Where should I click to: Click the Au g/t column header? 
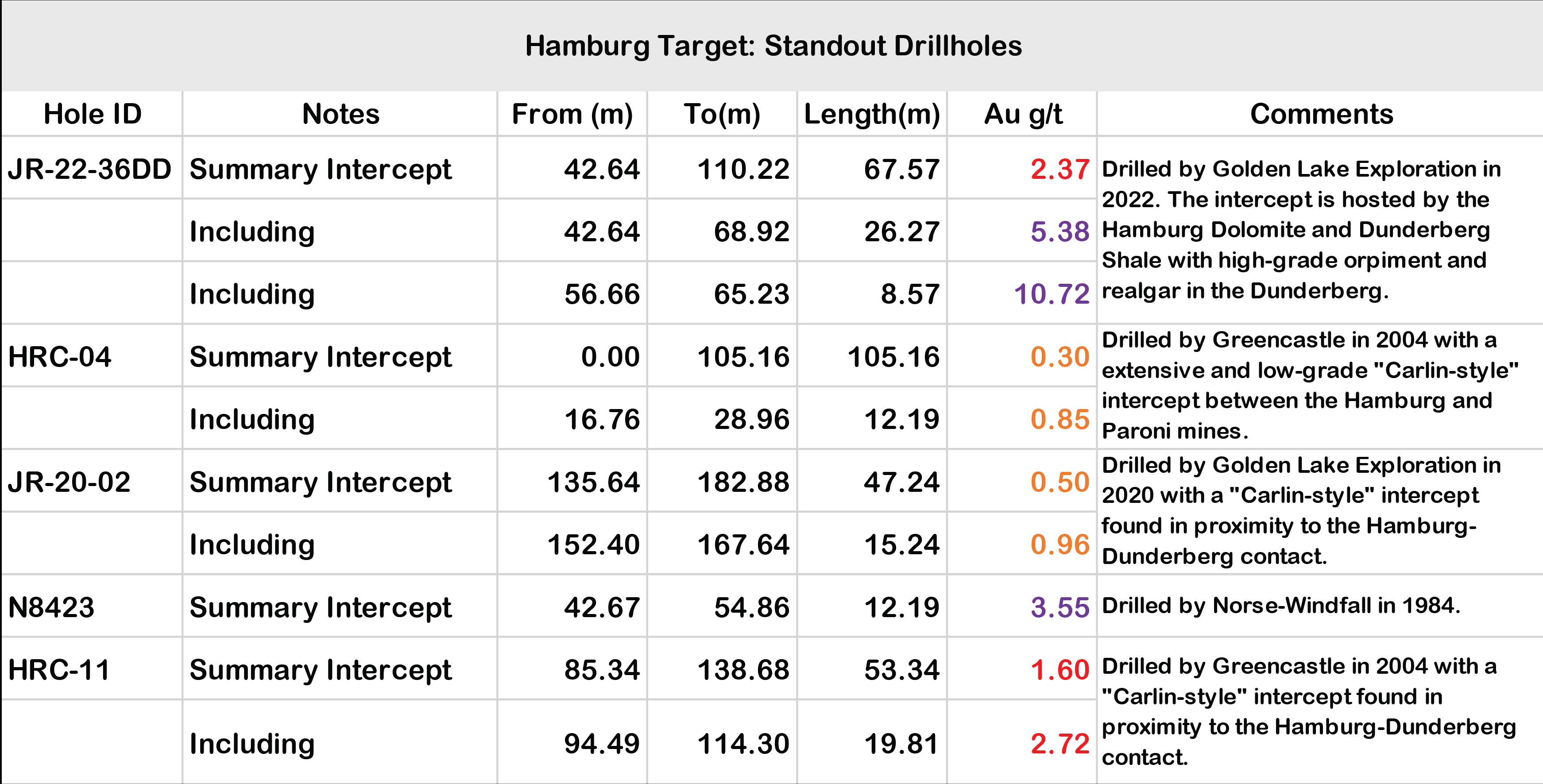pos(1022,114)
